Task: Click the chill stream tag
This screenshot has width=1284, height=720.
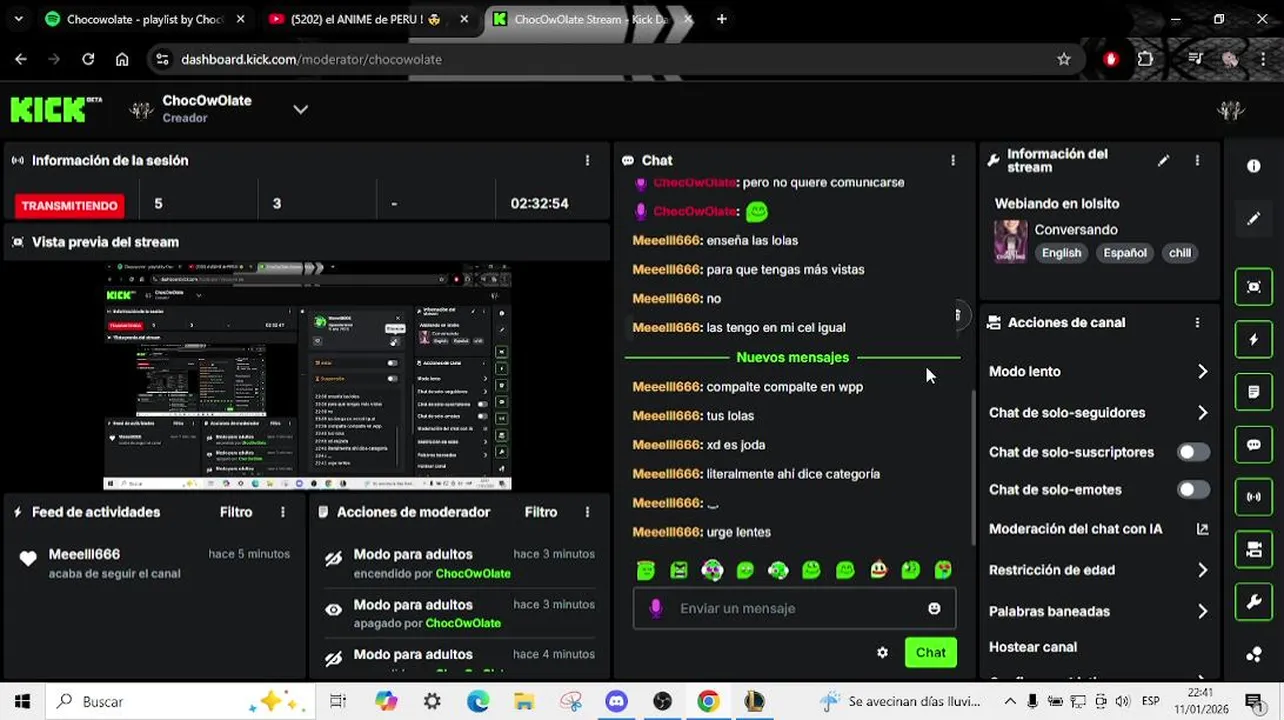Action: 1180,253
